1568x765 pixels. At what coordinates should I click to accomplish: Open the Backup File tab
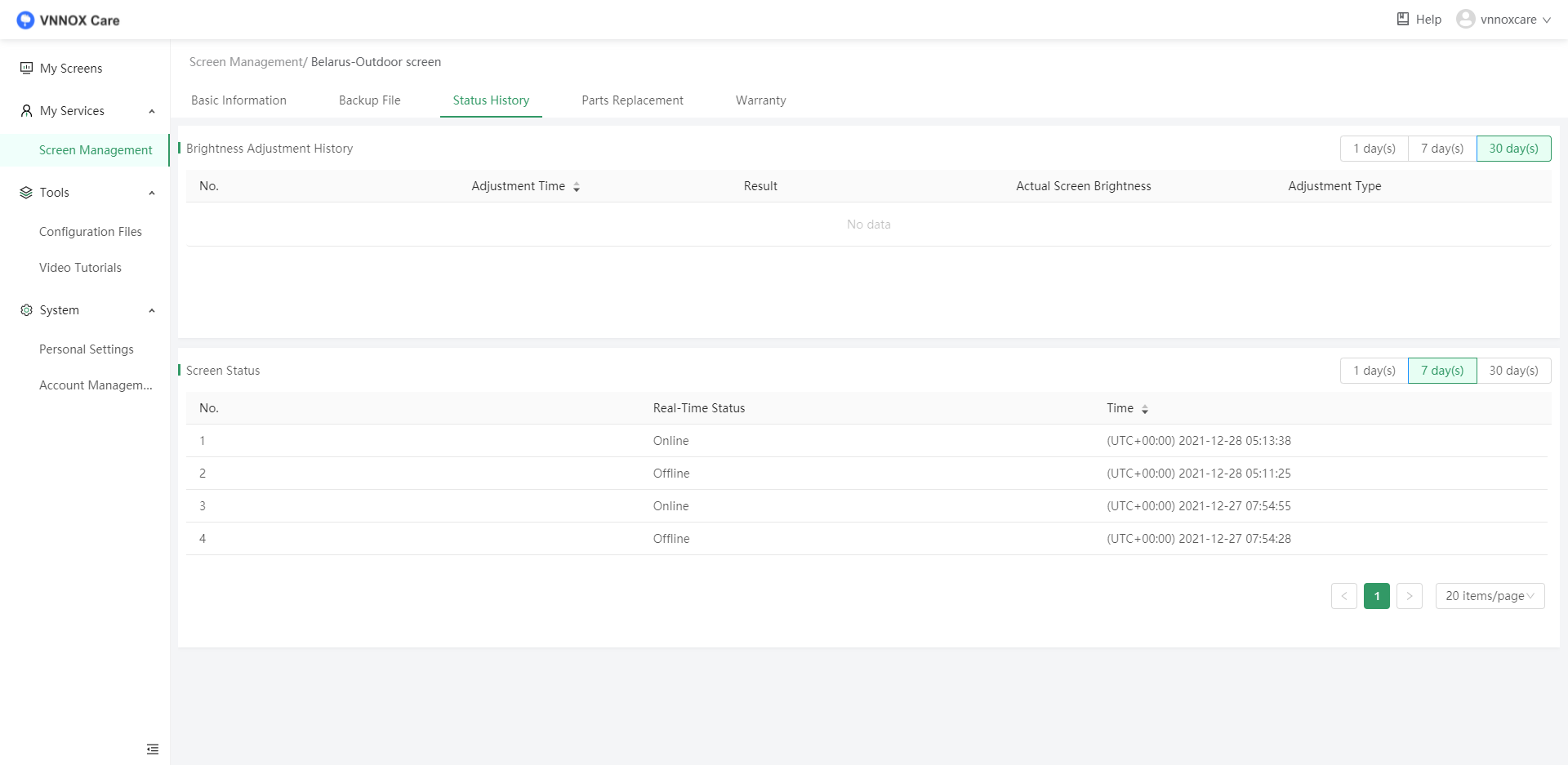(x=369, y=100)
